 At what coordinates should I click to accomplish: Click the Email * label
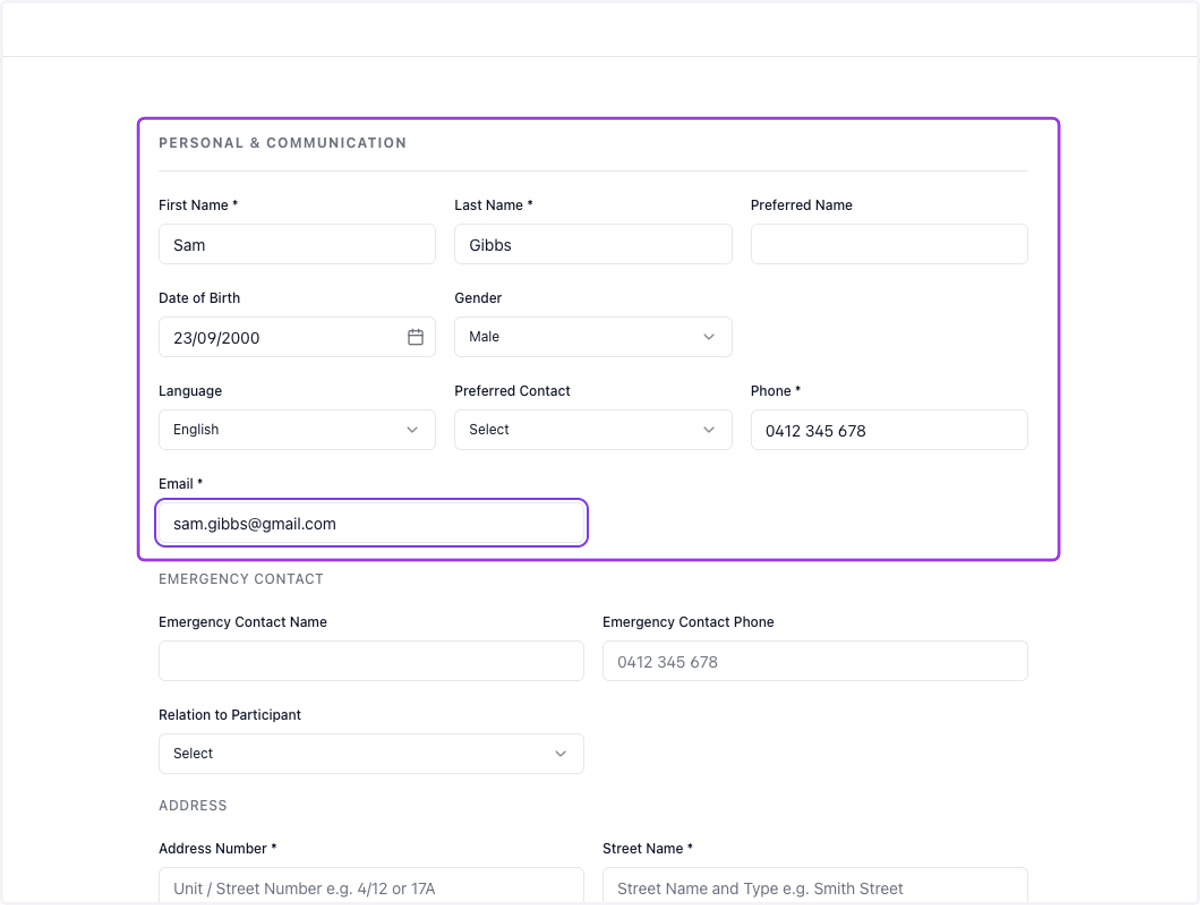[181, 484]
